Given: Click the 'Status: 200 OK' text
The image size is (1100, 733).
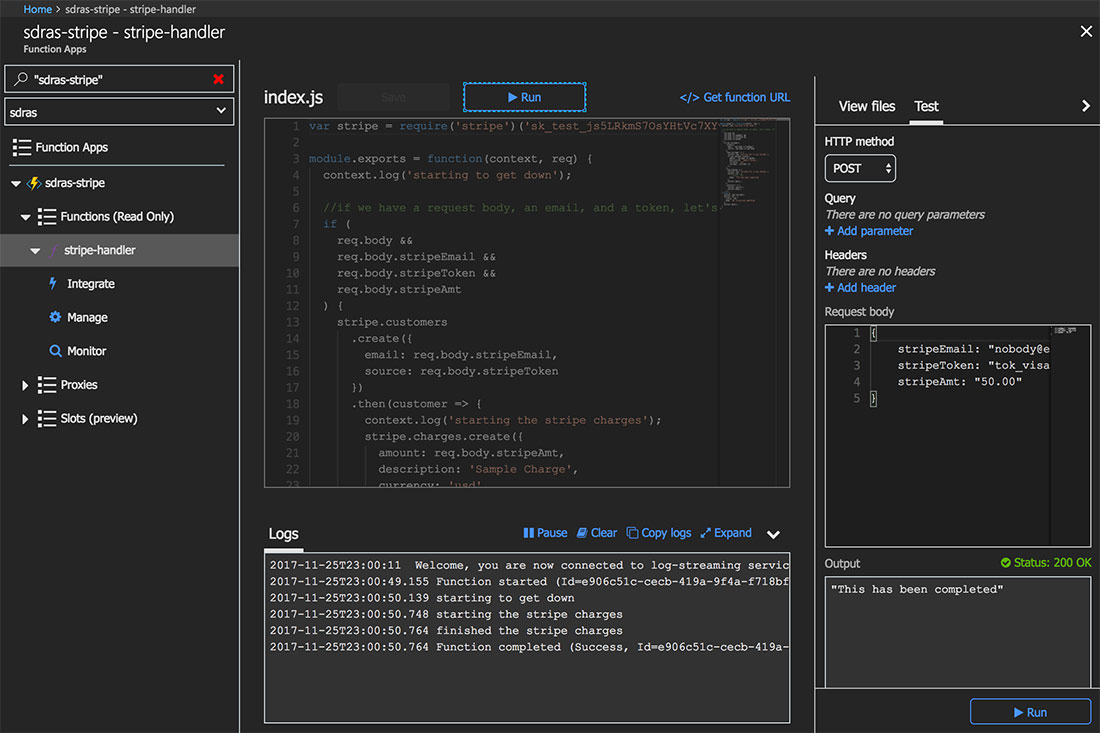Looking at the screenshot, I should click(x=1052, y=563).
